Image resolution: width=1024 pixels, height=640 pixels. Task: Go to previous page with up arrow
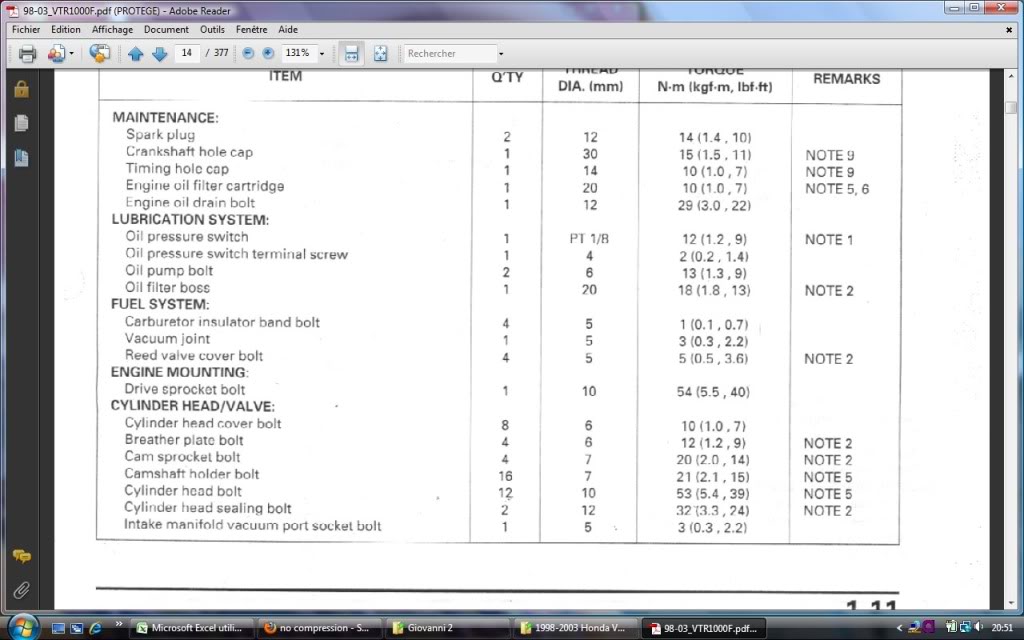(x=136, y=54)
